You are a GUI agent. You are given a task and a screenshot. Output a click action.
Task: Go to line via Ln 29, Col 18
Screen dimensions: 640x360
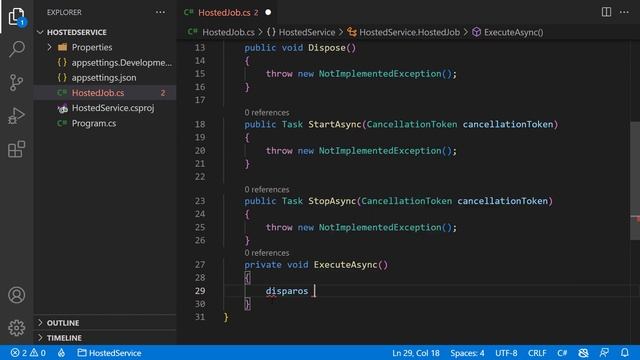point(416,353)
